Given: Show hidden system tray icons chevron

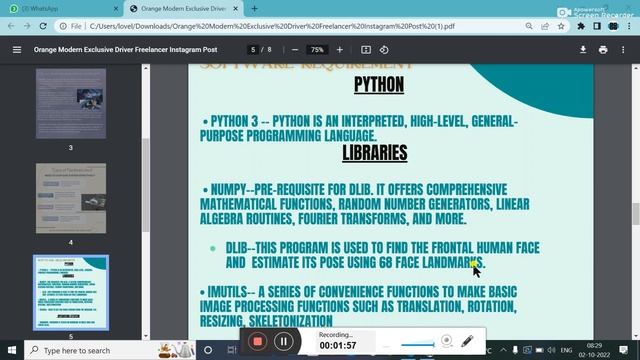Looking at the screenshot, I should click(x=503, y=350).
